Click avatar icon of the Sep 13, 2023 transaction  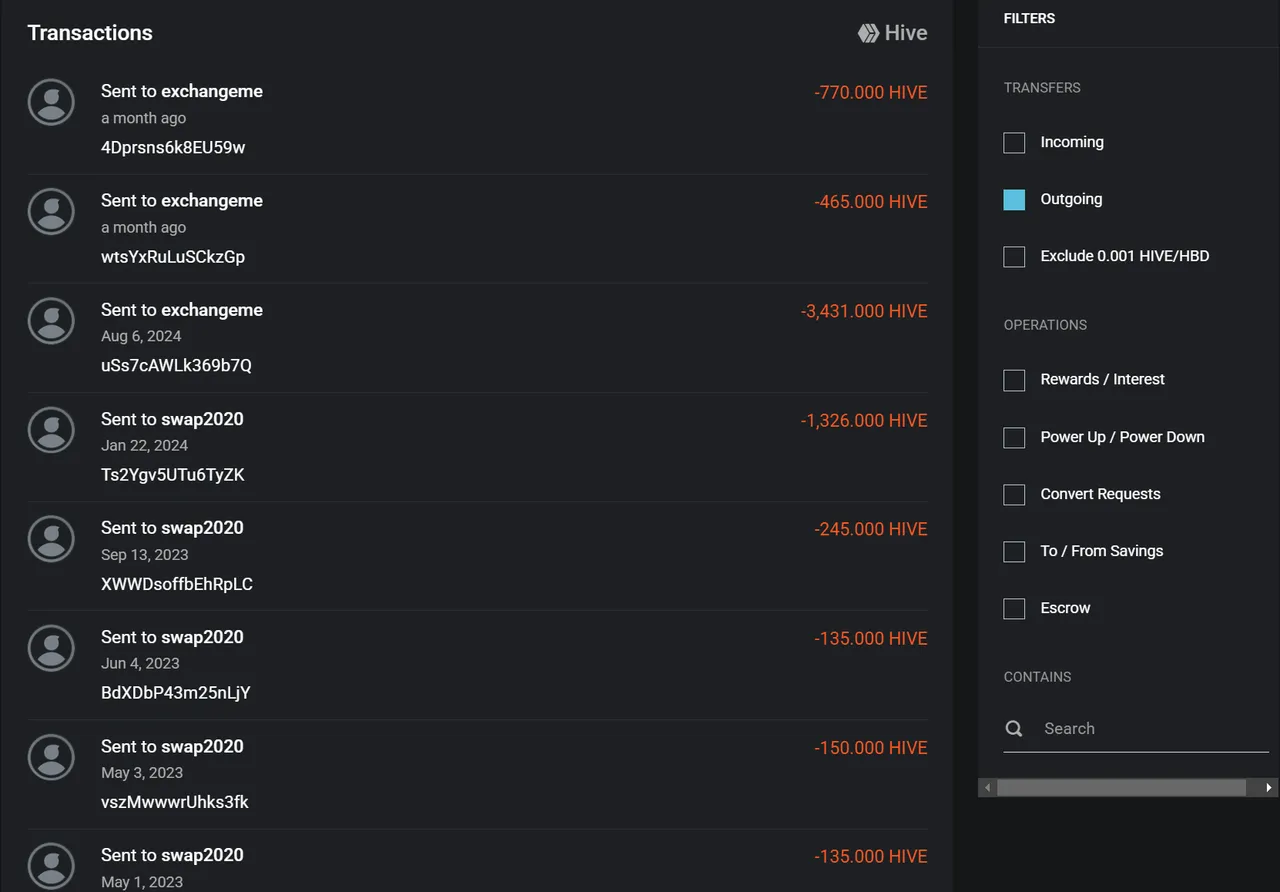(51, 538)
